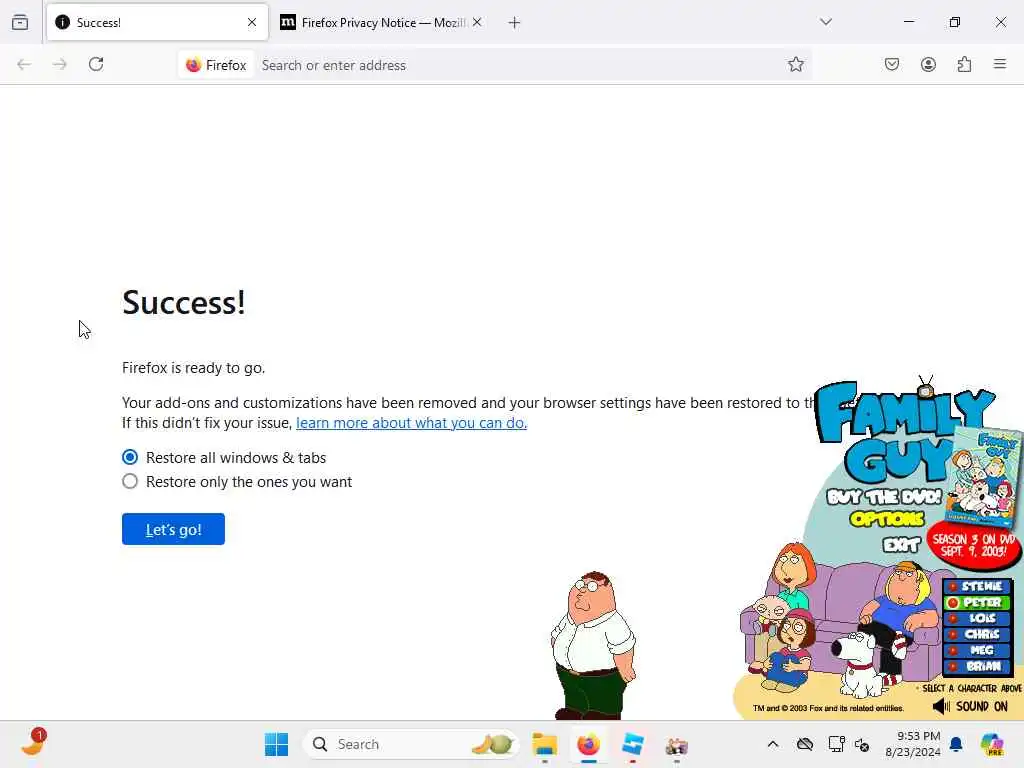Open the Extensions panel
Screen dimensions: 1024x768
pyautogui.click(x=964, y=64)
